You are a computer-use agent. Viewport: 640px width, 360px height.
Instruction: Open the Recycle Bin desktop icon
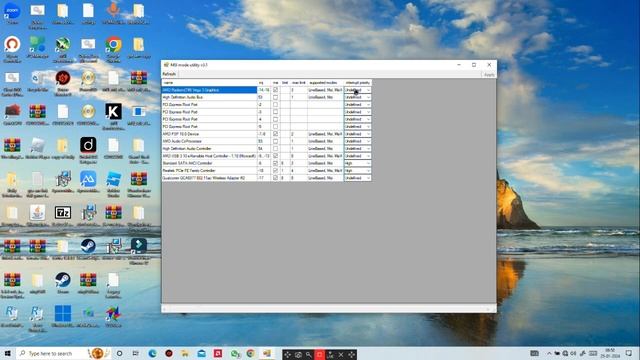pos(37,81)
